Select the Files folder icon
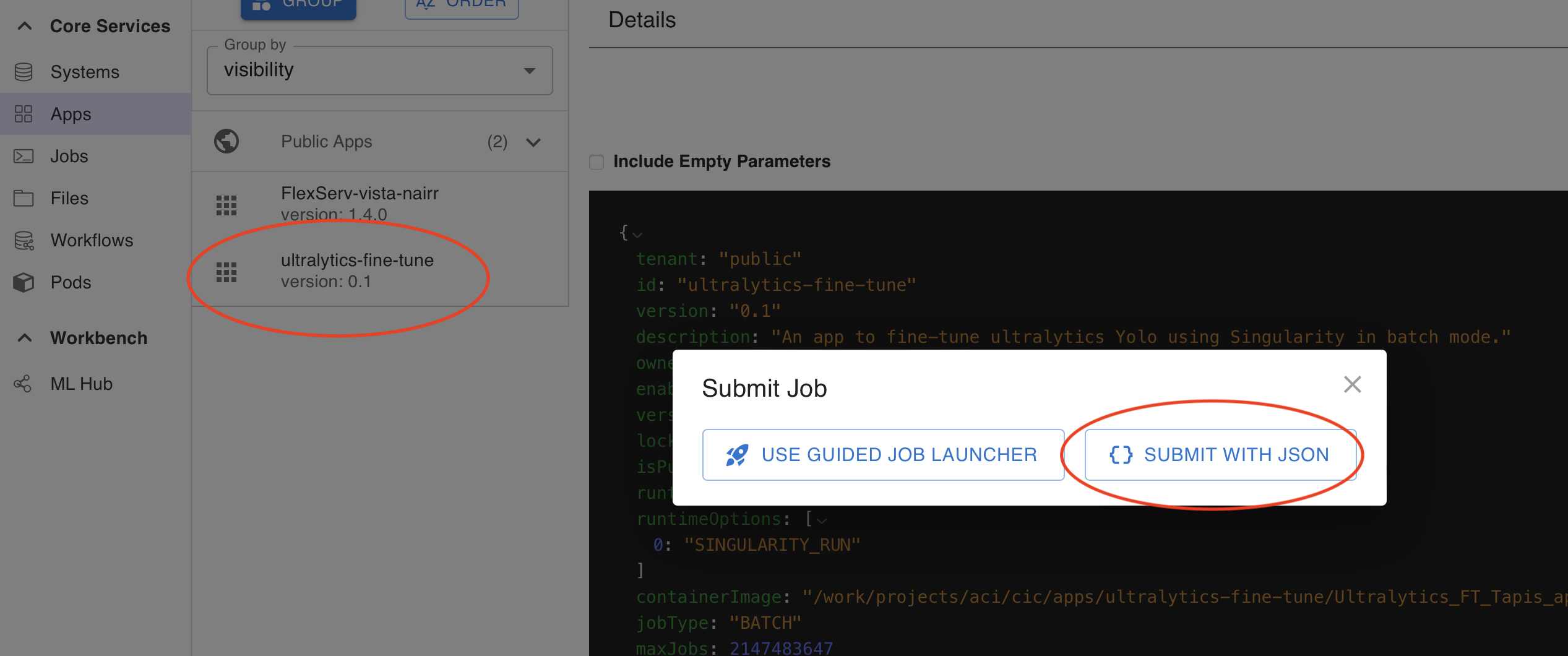 24,198
